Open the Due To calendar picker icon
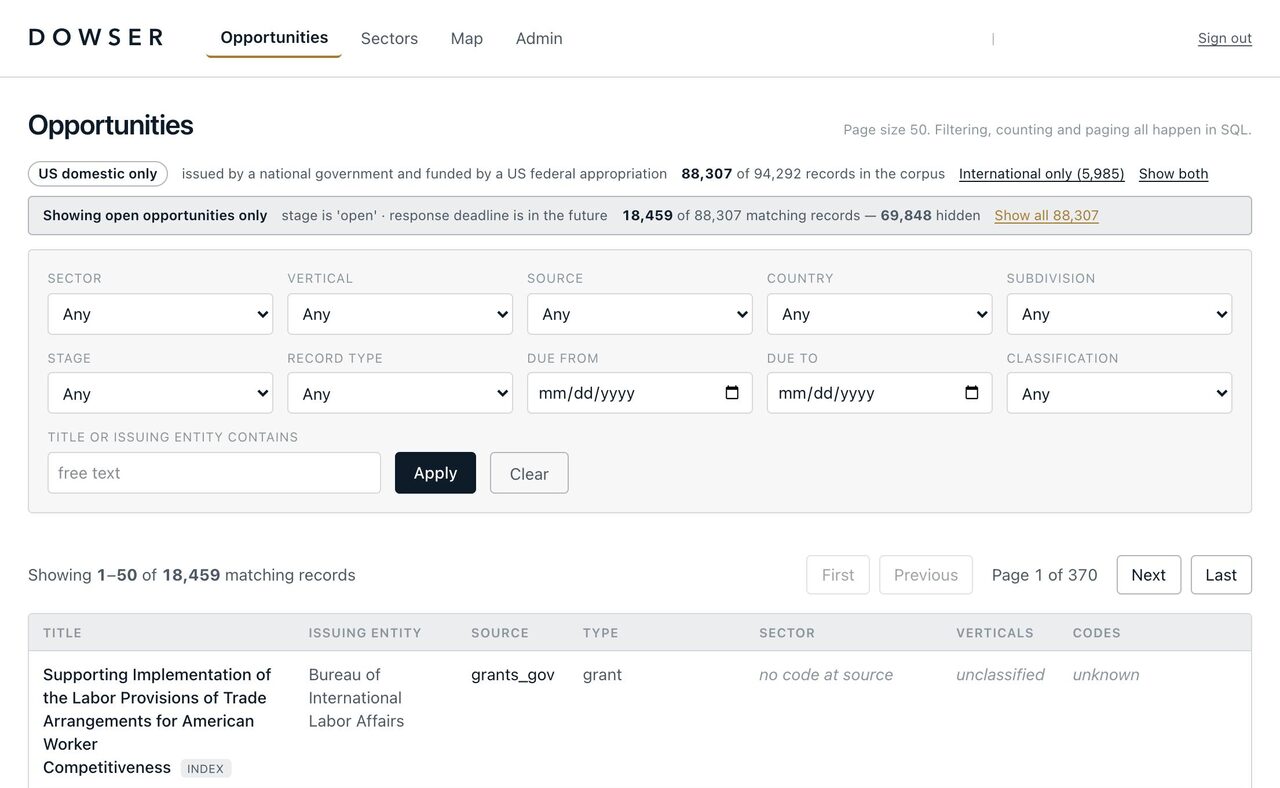1280x788 pixels. pyautogui.click(x=972, y=393)
